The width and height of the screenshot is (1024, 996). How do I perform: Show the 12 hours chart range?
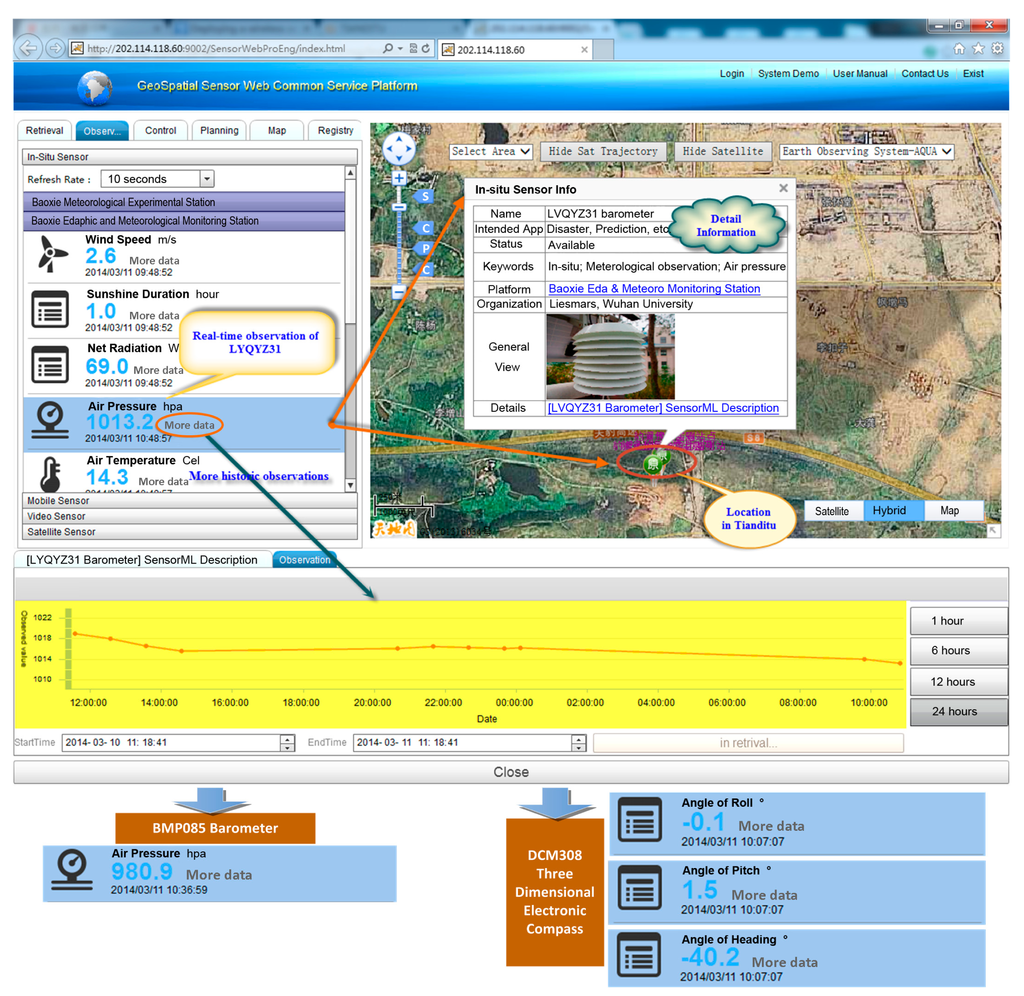click(x=958, y=682)
